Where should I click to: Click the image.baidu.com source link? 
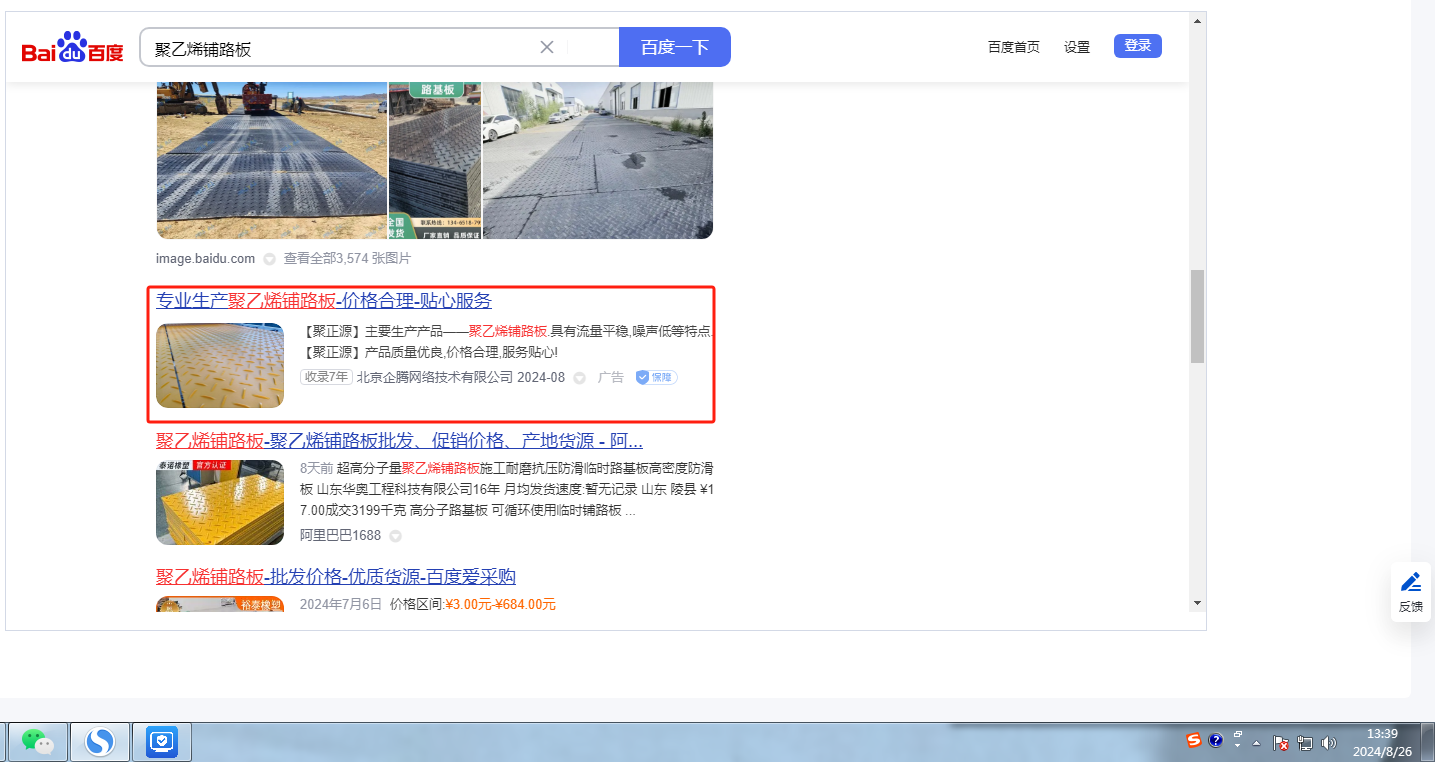206,258
